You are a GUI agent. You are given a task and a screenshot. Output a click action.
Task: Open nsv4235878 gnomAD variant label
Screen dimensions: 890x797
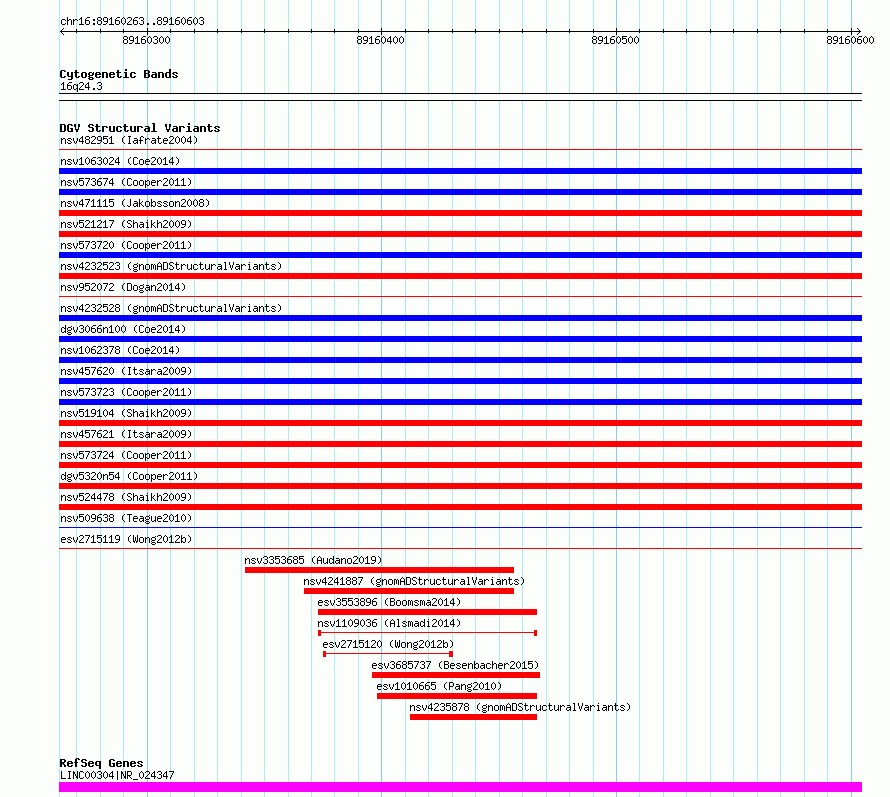pyautogui.click(x=520, y=708)
